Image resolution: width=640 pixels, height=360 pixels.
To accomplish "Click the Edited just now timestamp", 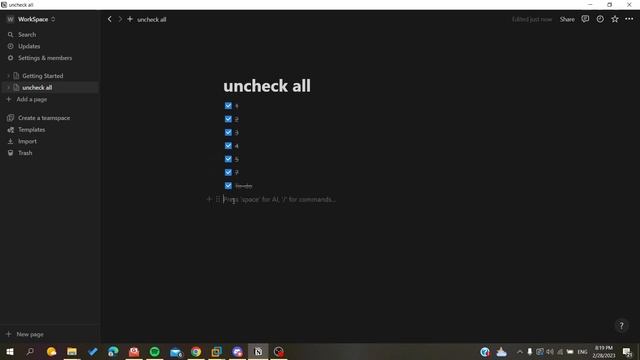I will (532, 20).
